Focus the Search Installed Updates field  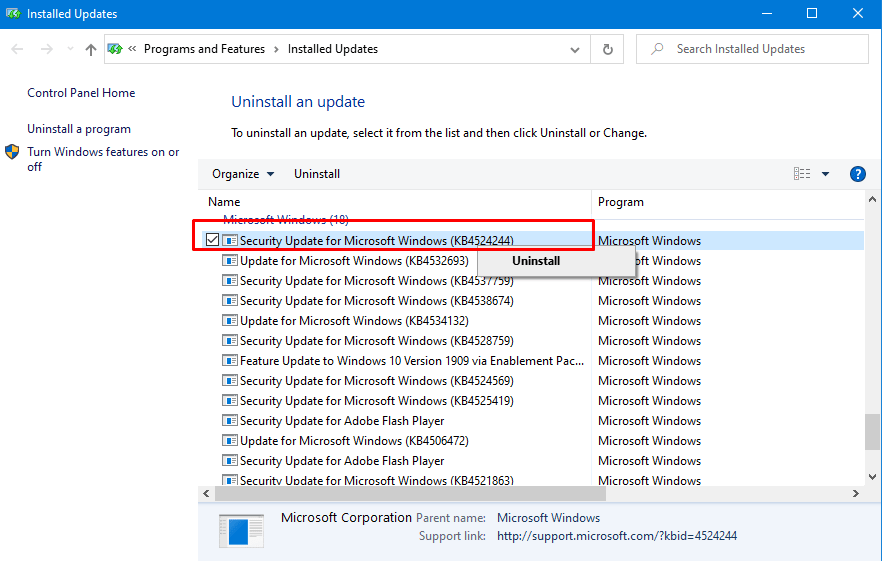point(752,49)
